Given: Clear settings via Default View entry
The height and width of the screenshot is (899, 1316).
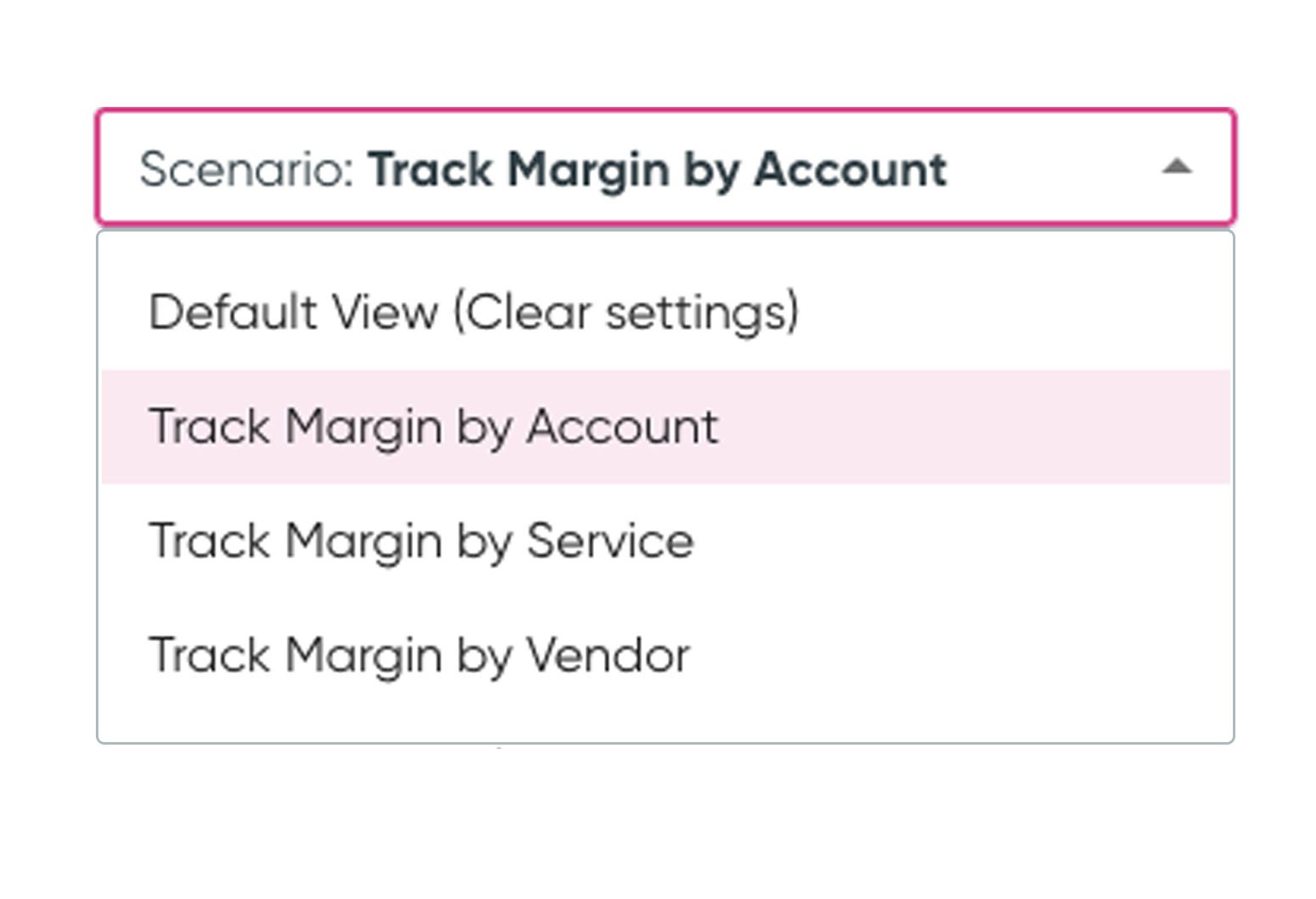Looking at the screenshot, I should 473,312.
